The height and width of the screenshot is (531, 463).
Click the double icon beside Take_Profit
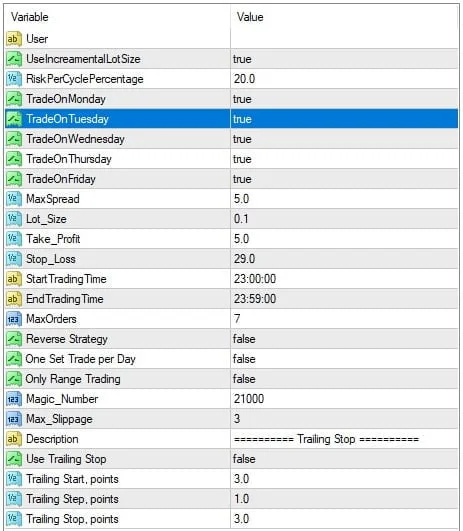(14, 239)
